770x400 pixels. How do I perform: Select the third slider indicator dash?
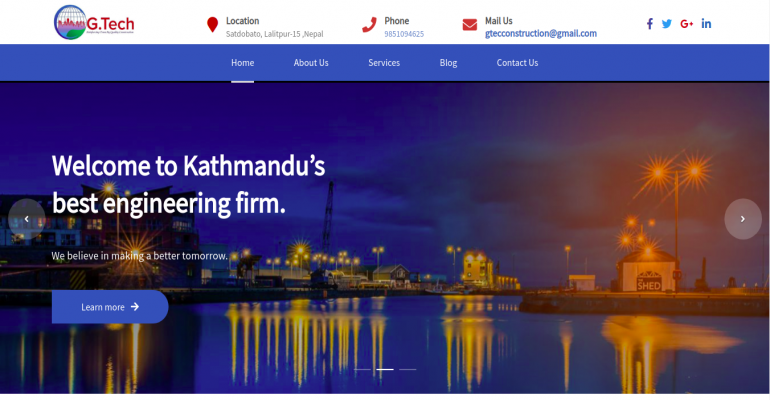408,369
